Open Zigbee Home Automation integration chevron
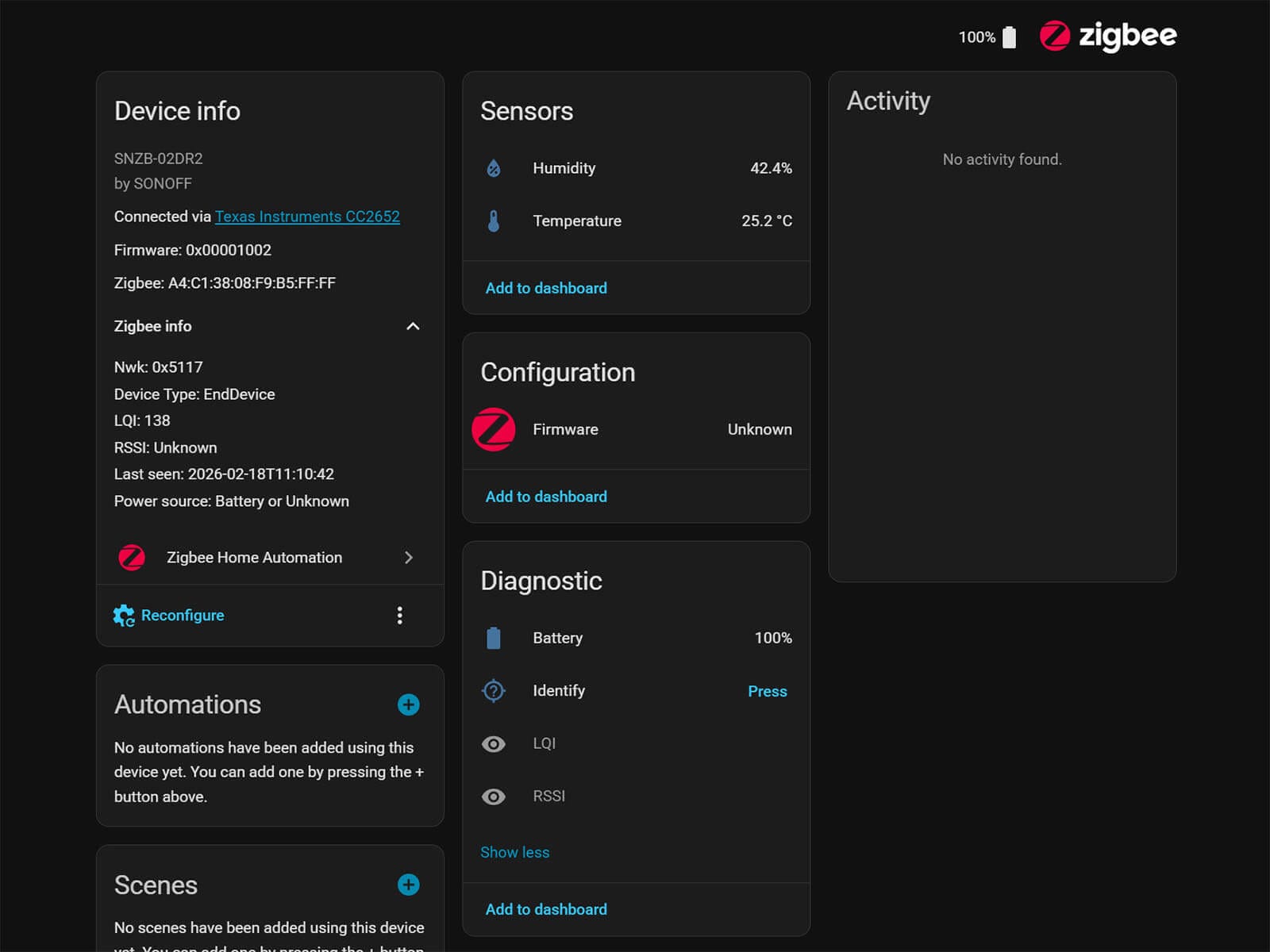Viewport: 1270px width, 952px height. pos(409,558)
